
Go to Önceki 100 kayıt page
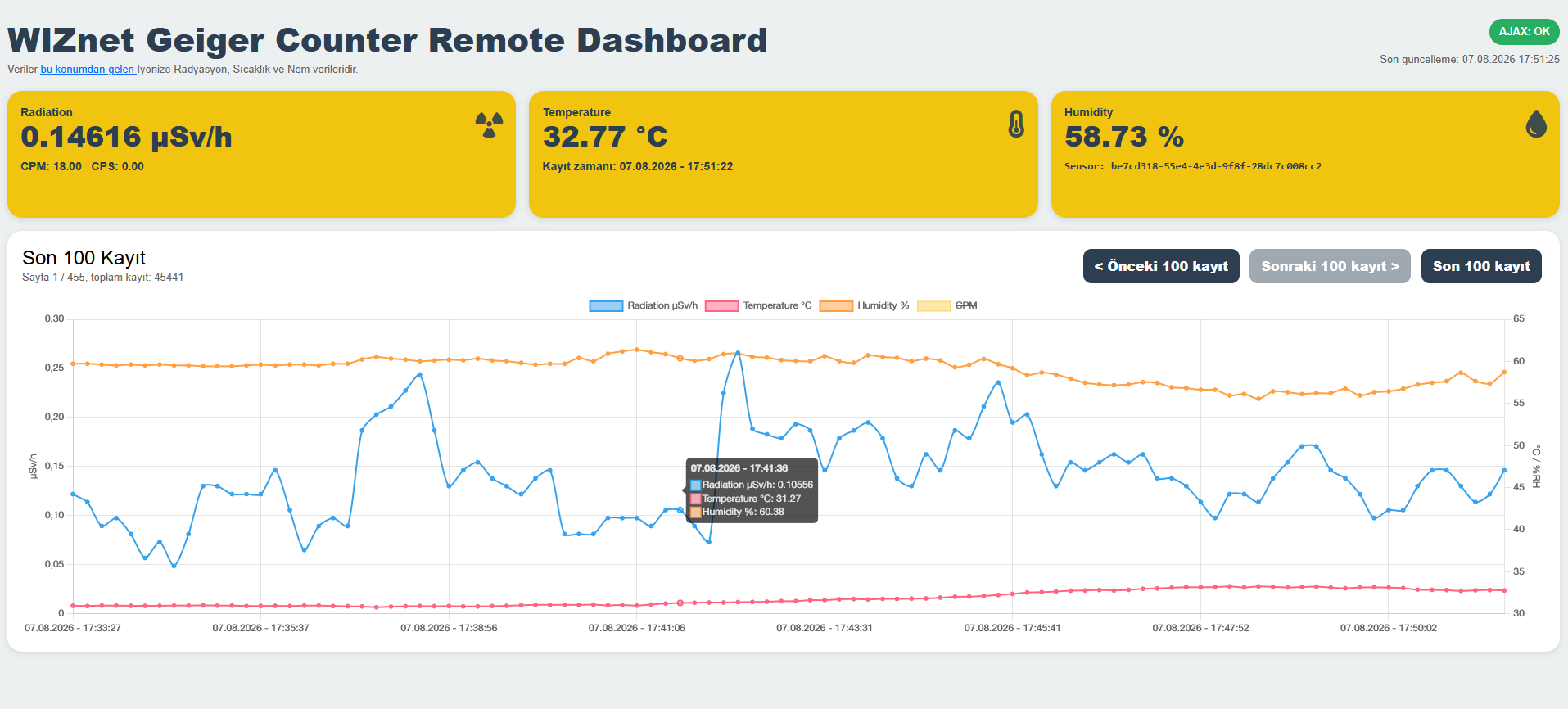[1161, 266]
